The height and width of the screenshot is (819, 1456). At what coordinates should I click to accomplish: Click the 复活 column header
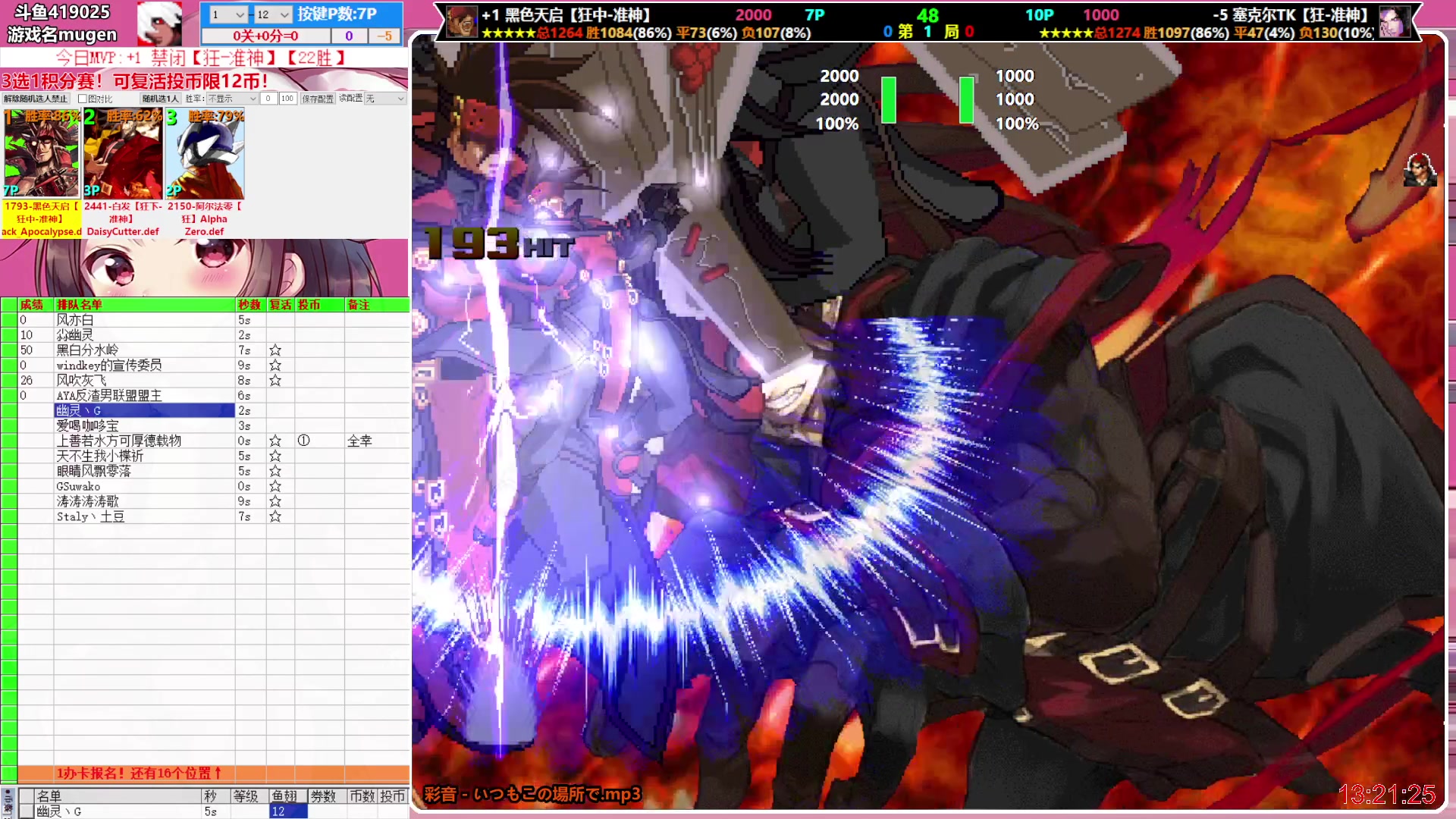[x=281, y=304]
